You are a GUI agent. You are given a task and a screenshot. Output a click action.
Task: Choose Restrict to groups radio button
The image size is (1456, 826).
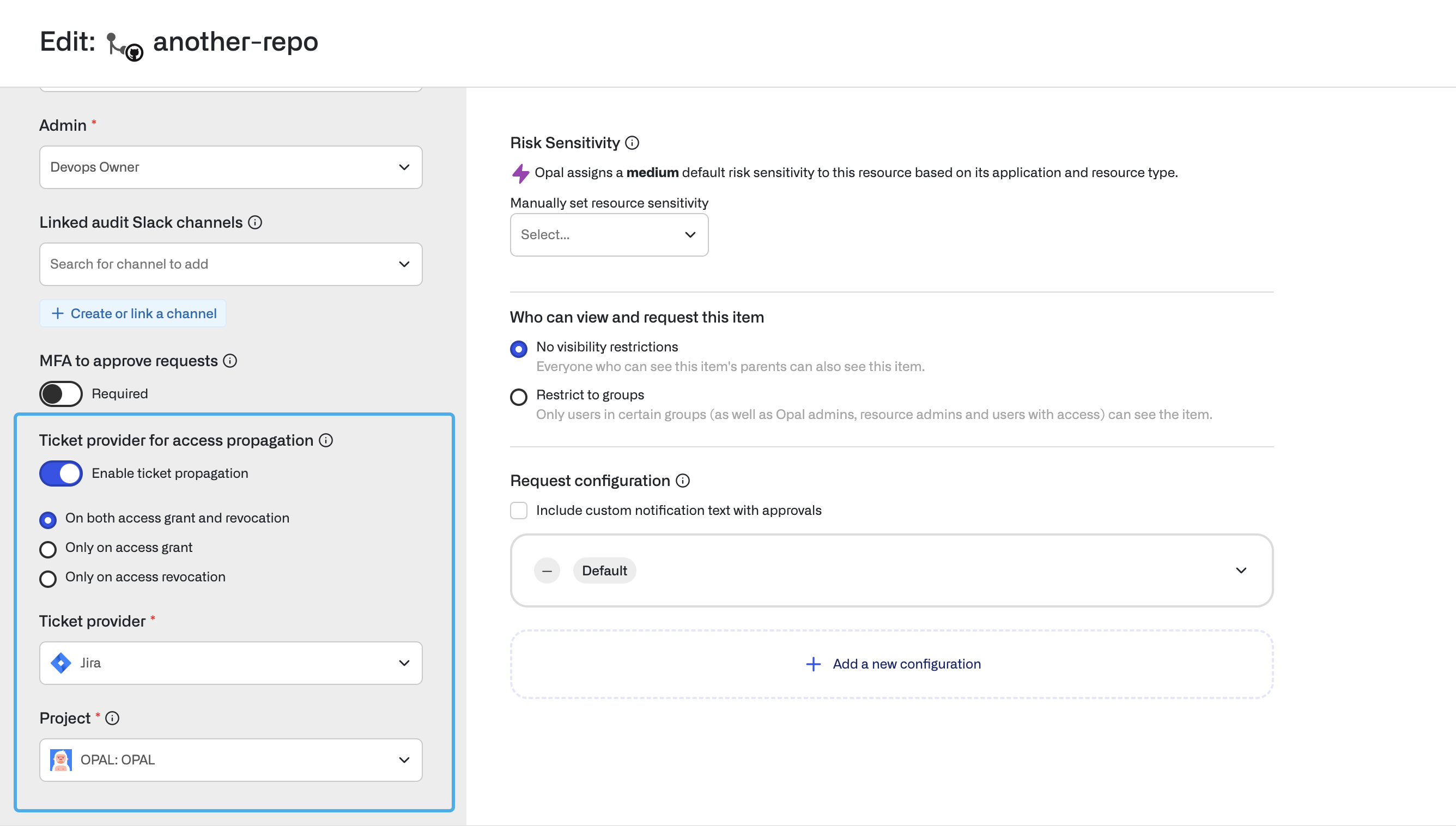[518, 397]
